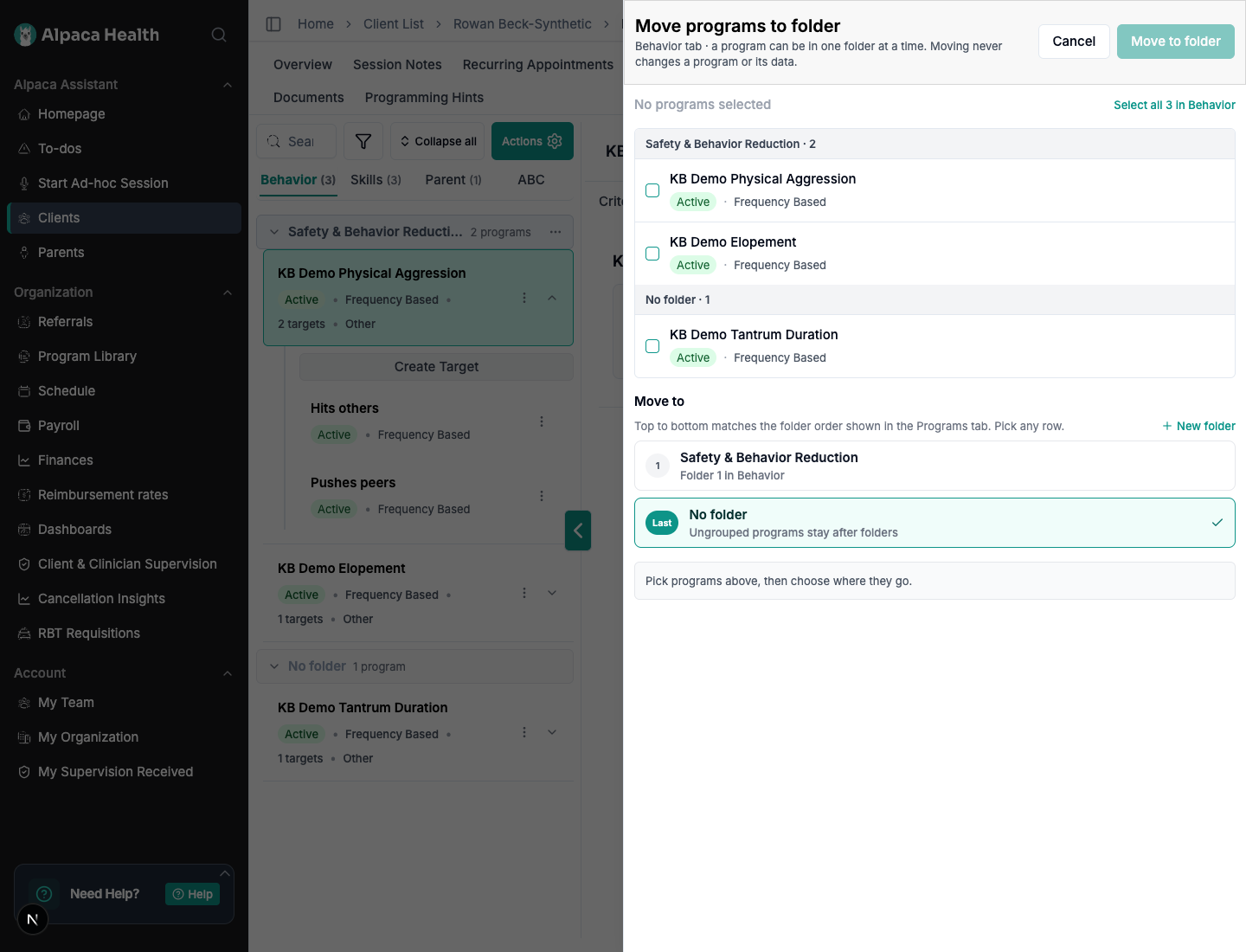1246x952 pixels.
Task: Check the KB Demo Tantrum Duration checkbox
Action: (652, 346)
